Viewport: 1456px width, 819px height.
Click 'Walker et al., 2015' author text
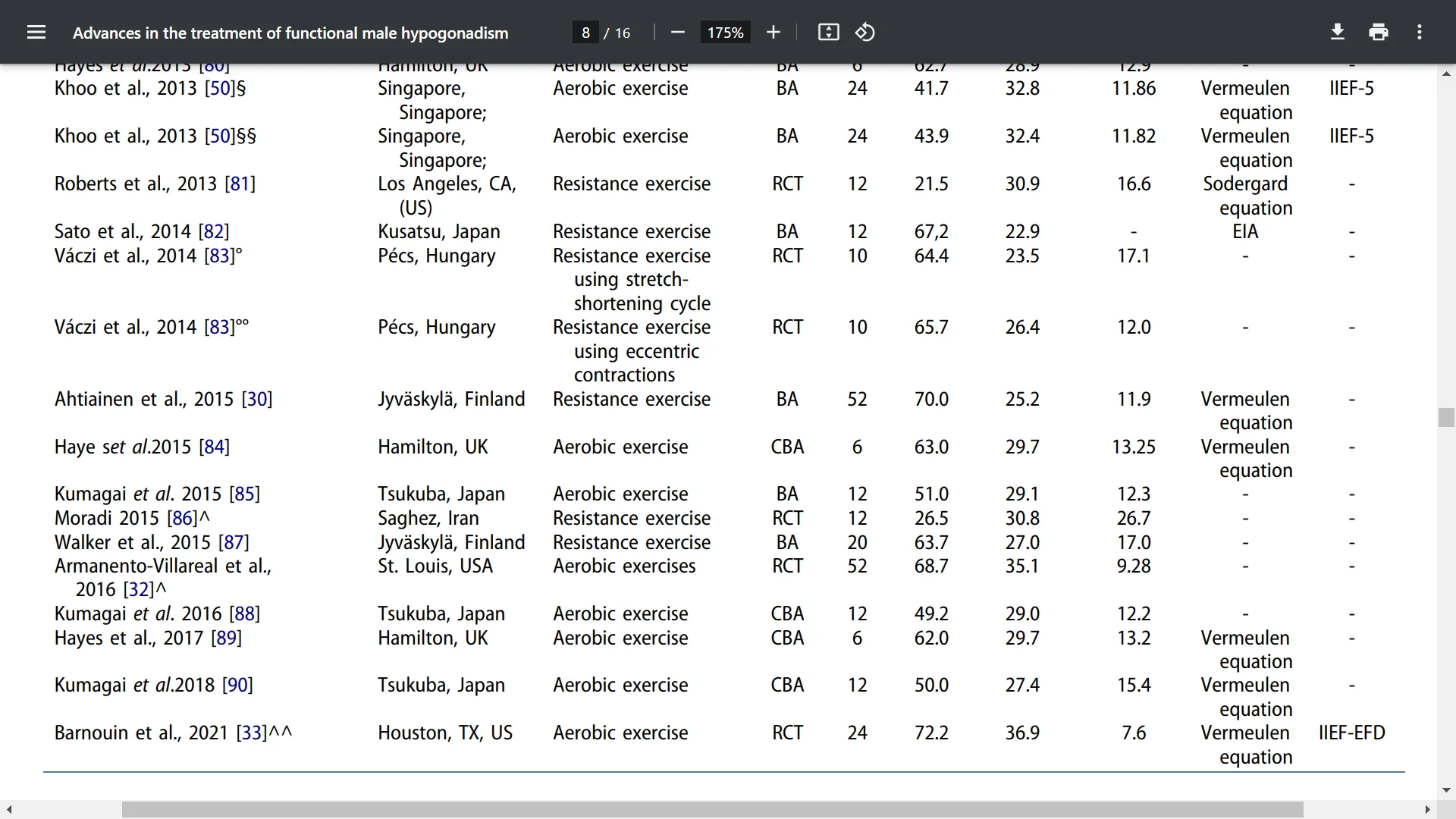(x=133, y=543)
